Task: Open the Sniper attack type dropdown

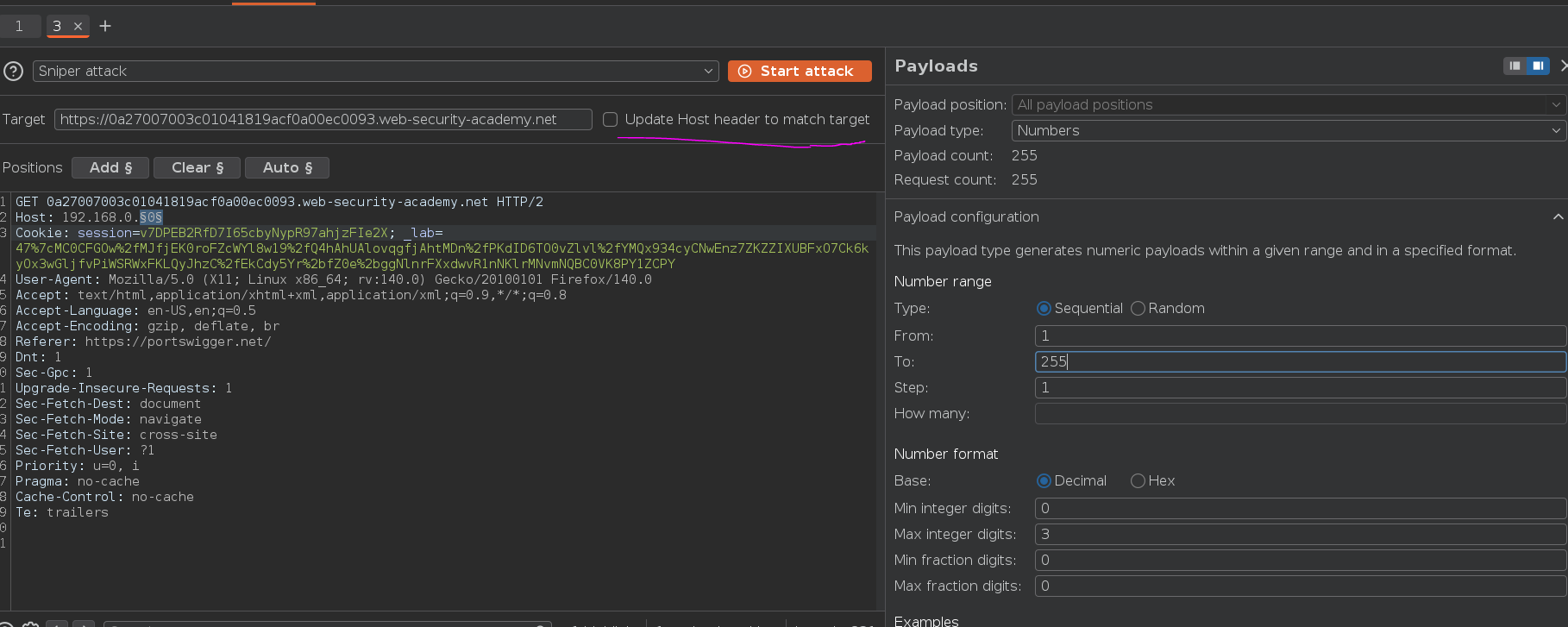Action: pyautogui.click(x=376, y=71)
